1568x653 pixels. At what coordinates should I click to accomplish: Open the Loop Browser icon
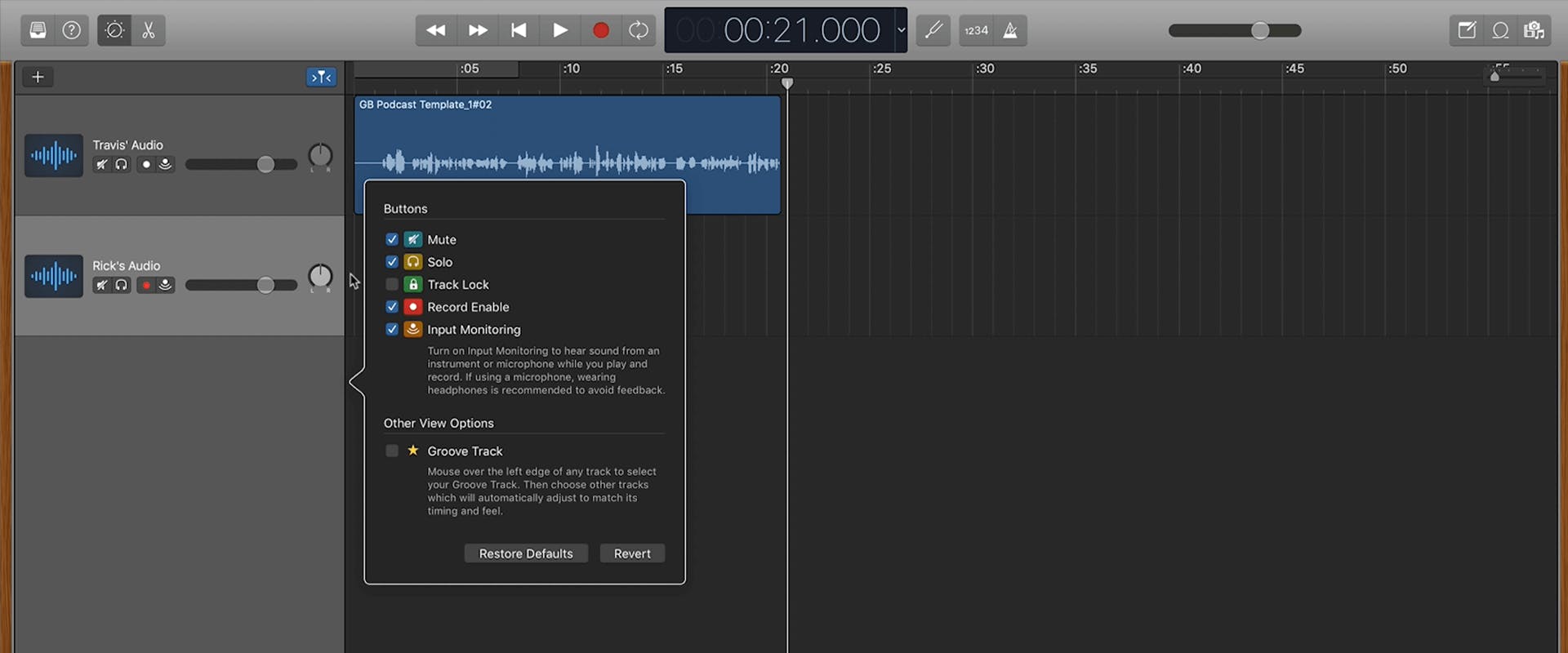[1500, 30]
